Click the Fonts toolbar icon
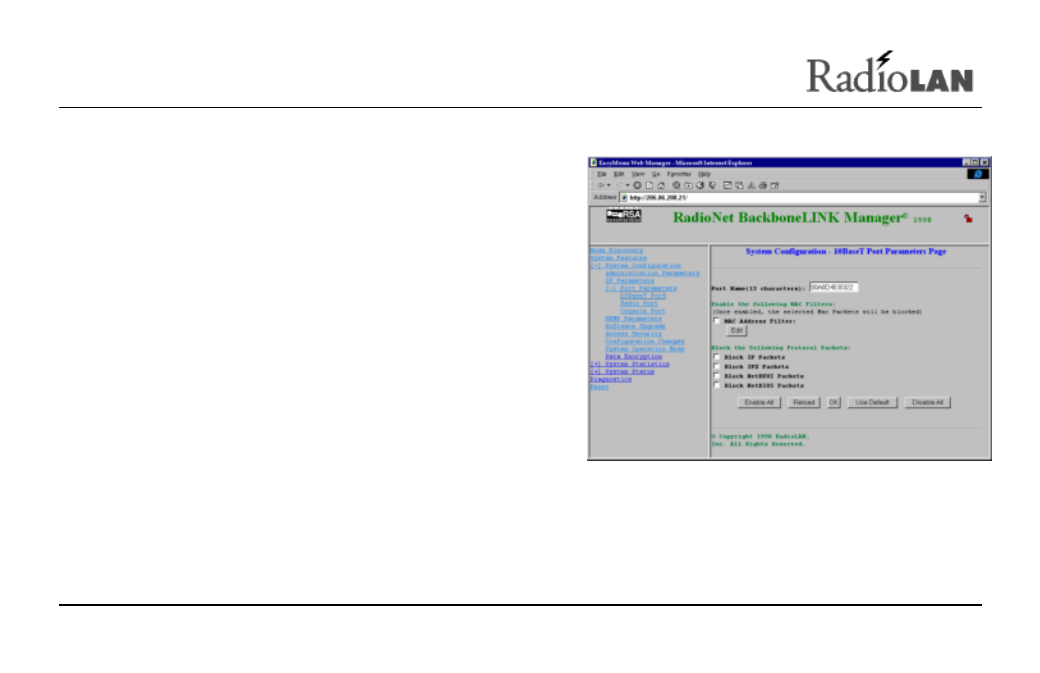Screen dimensions: 1040x673 [x=751, y=186]
